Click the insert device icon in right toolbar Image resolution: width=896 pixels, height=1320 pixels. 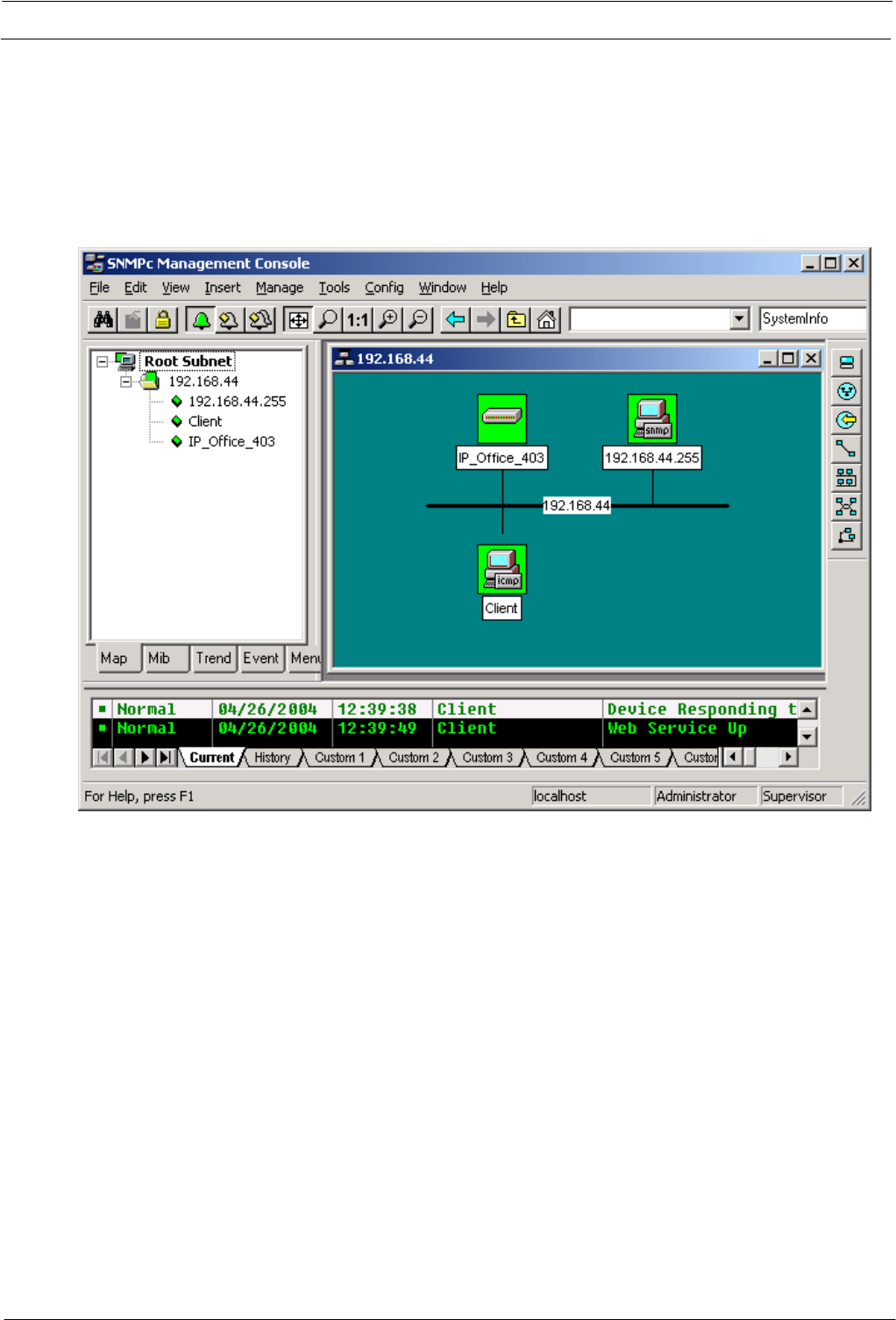[846, 362]
